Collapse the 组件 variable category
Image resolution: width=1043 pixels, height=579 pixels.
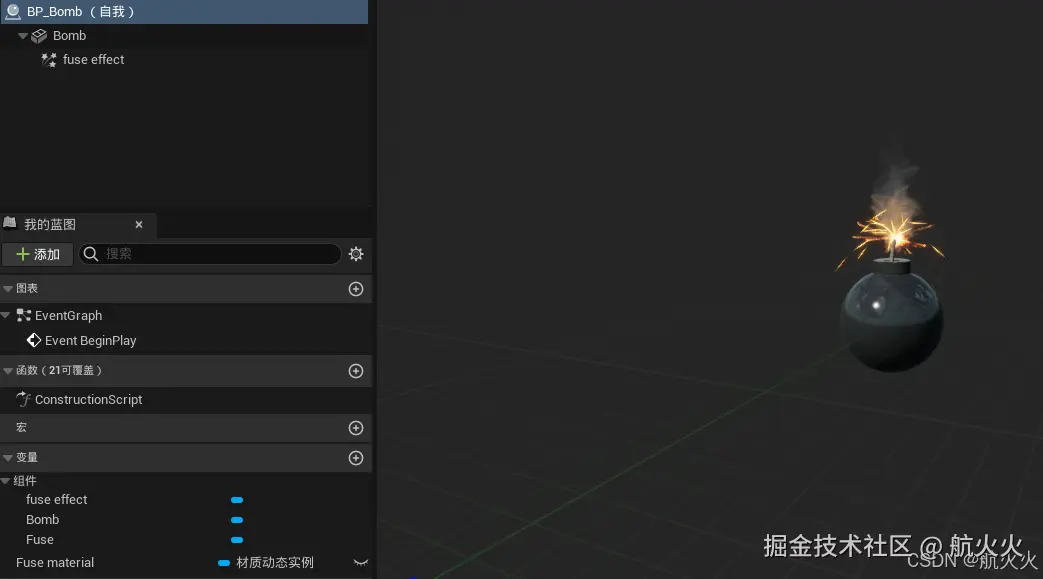coord(6,480)
